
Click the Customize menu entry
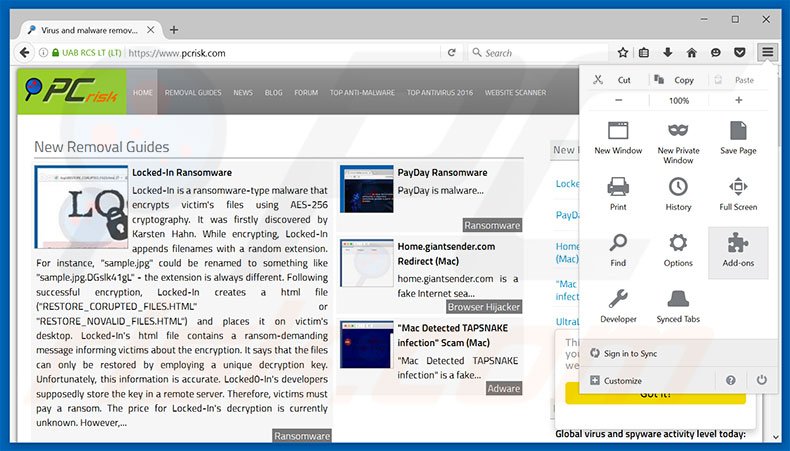tap(622, 381)
